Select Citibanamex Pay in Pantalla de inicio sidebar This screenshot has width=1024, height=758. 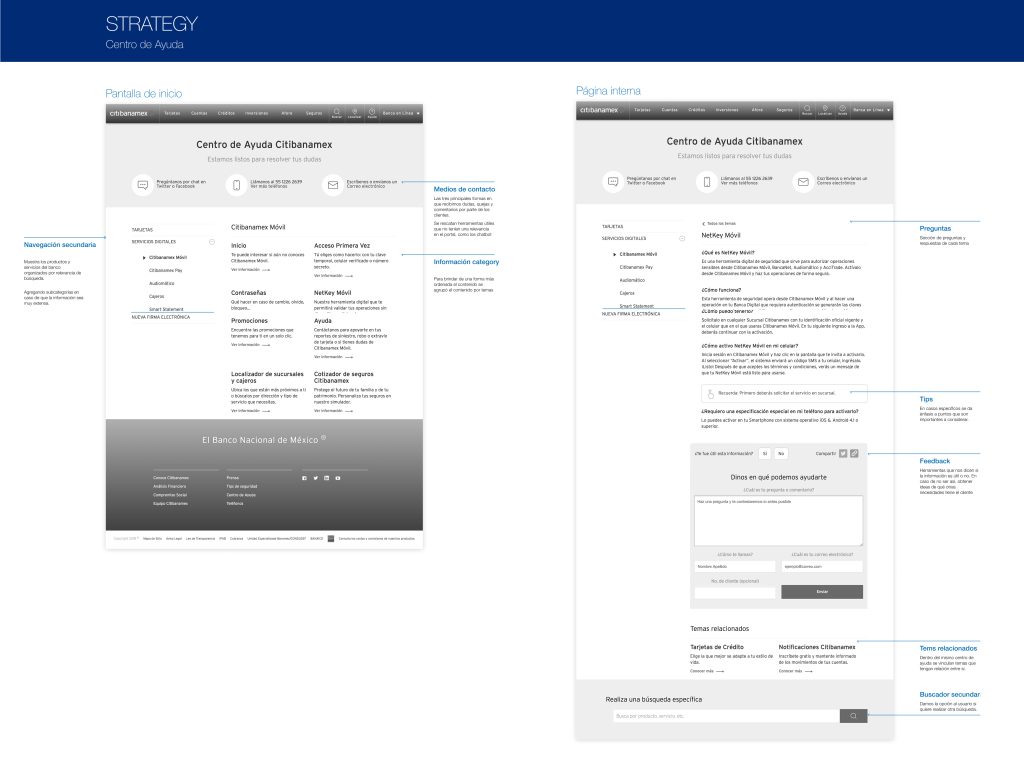click(166, 270)
